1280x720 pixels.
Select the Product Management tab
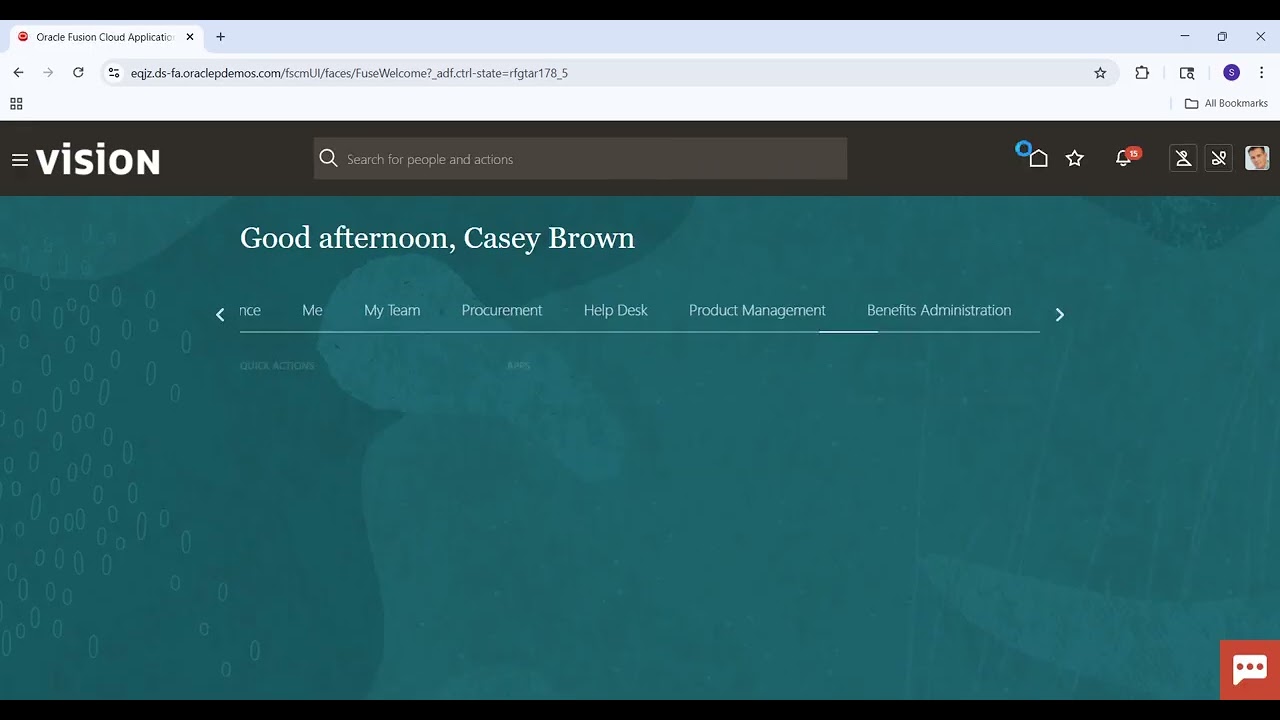click(757, 311)
